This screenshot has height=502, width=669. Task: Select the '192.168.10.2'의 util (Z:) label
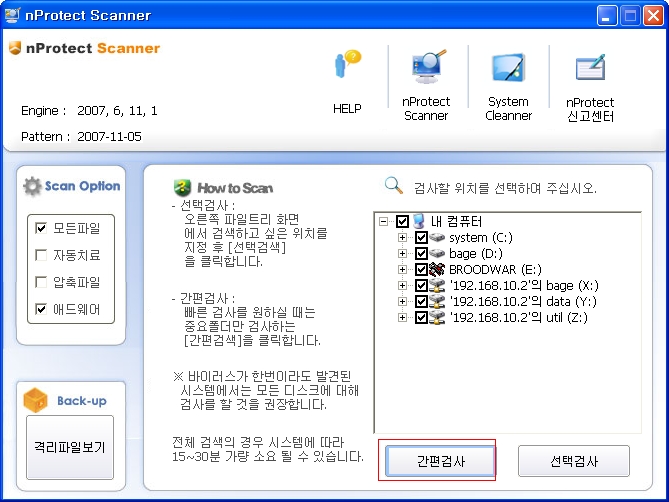point(518,318)
